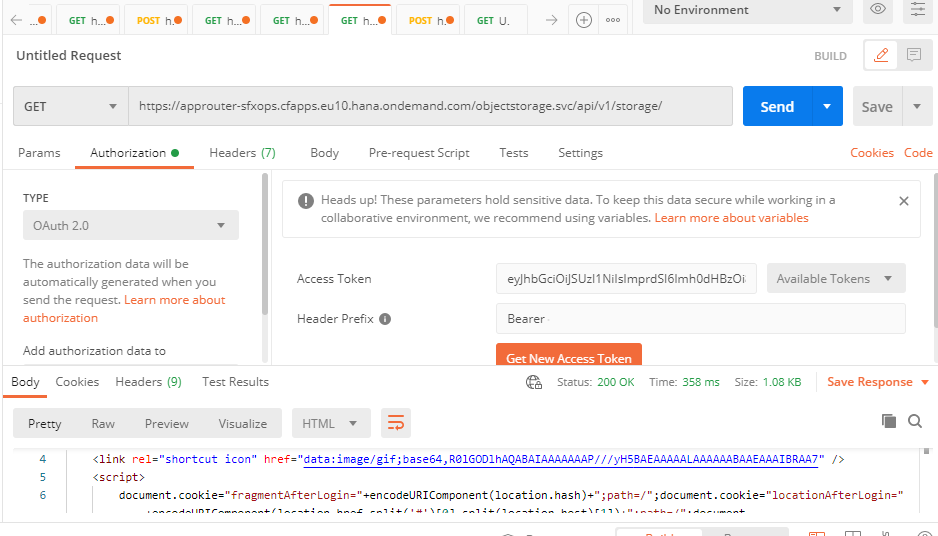Copy response body to clipboard icon
Screen dimensions: 938x536
pyautogui.click(x=888, y=421)
